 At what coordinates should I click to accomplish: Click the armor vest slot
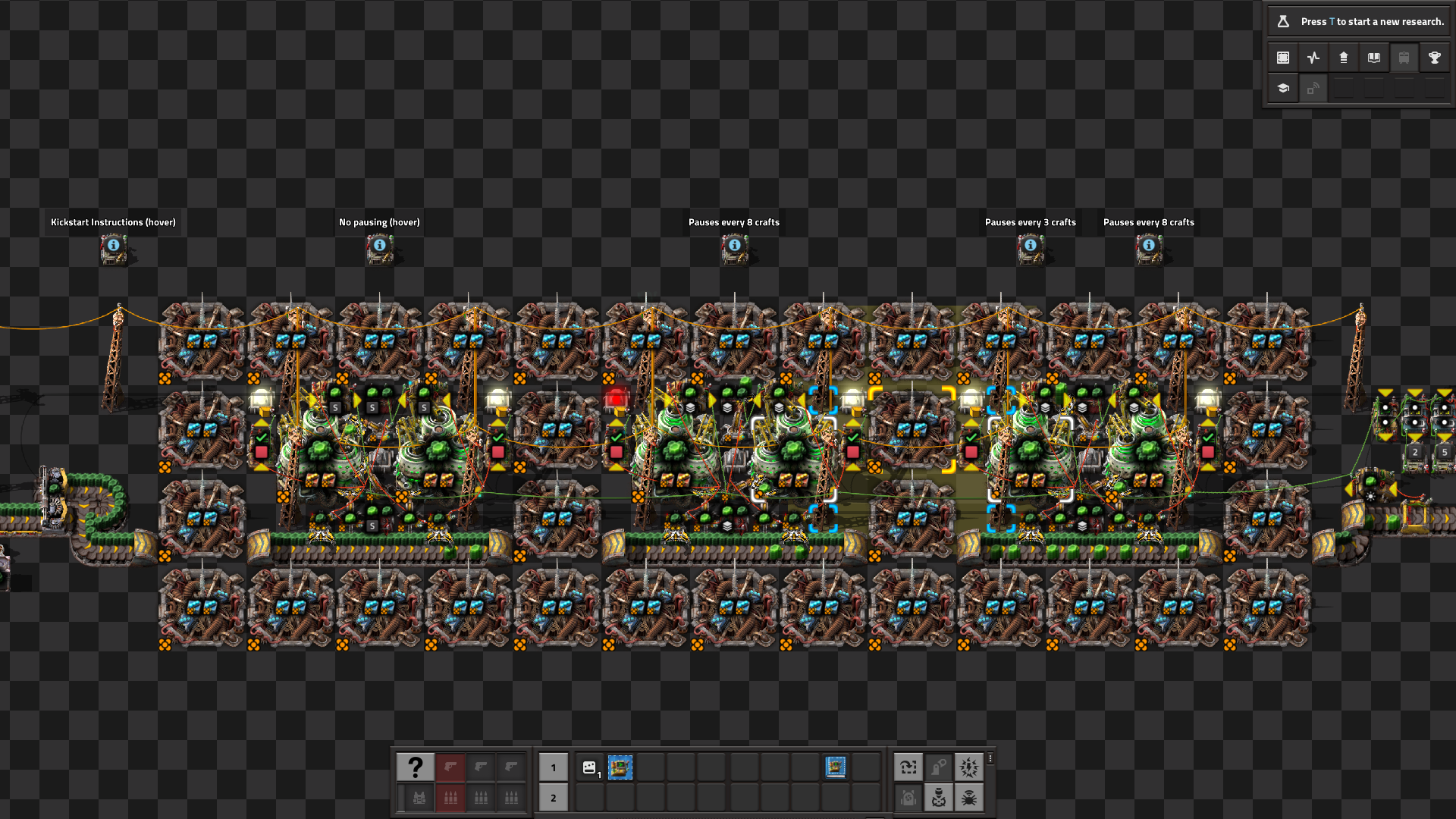(419, 798)
